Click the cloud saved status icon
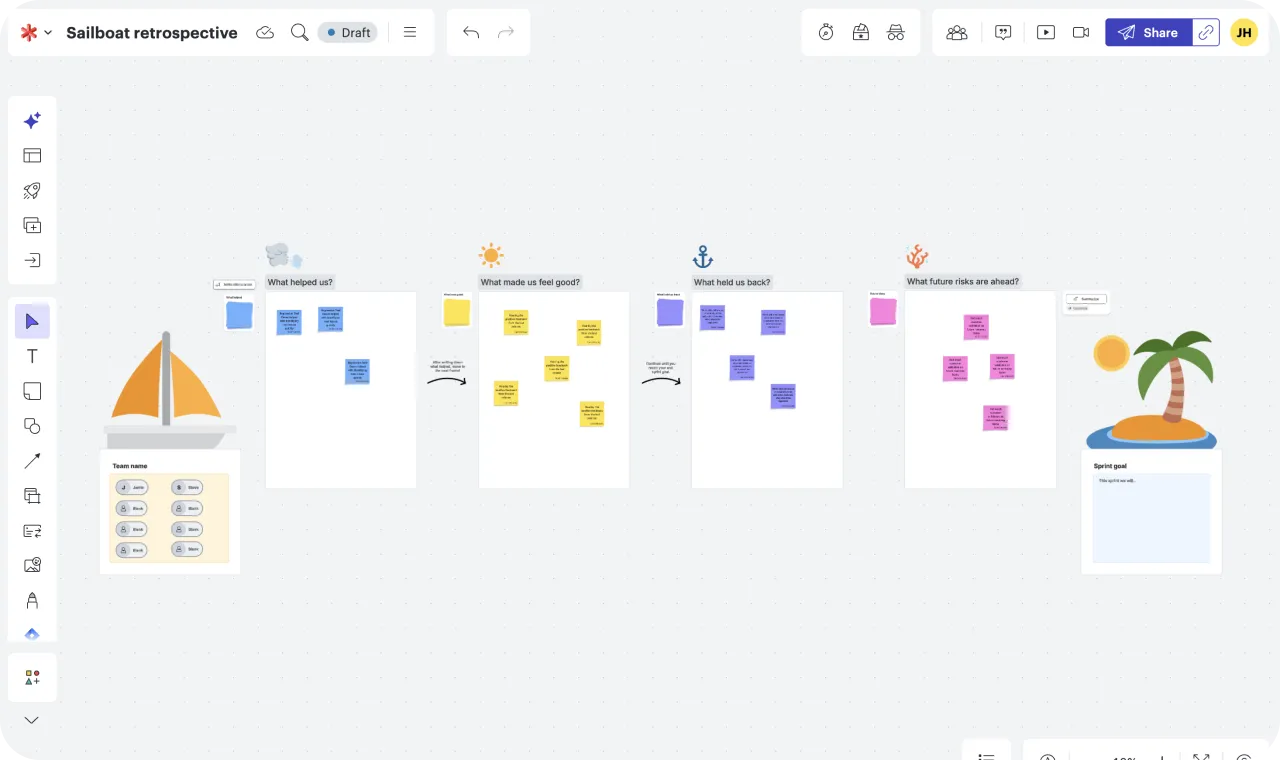 (265, 32)
